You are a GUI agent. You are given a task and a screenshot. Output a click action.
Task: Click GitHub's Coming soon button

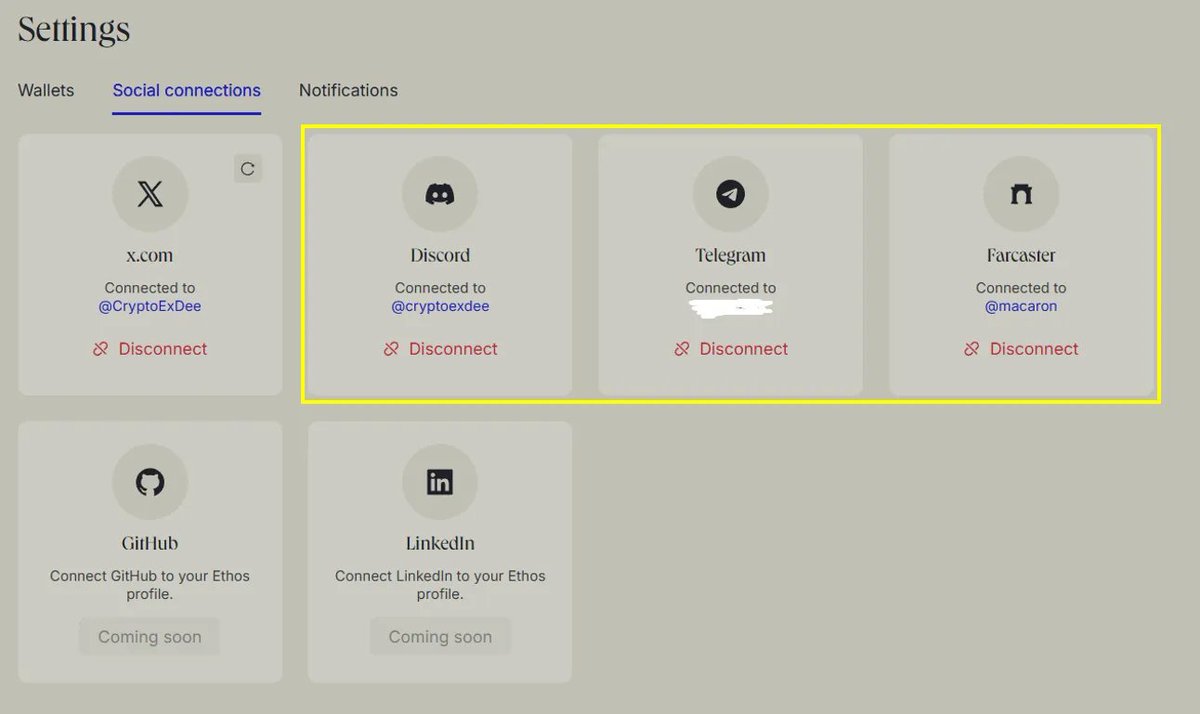click(150, 637)
